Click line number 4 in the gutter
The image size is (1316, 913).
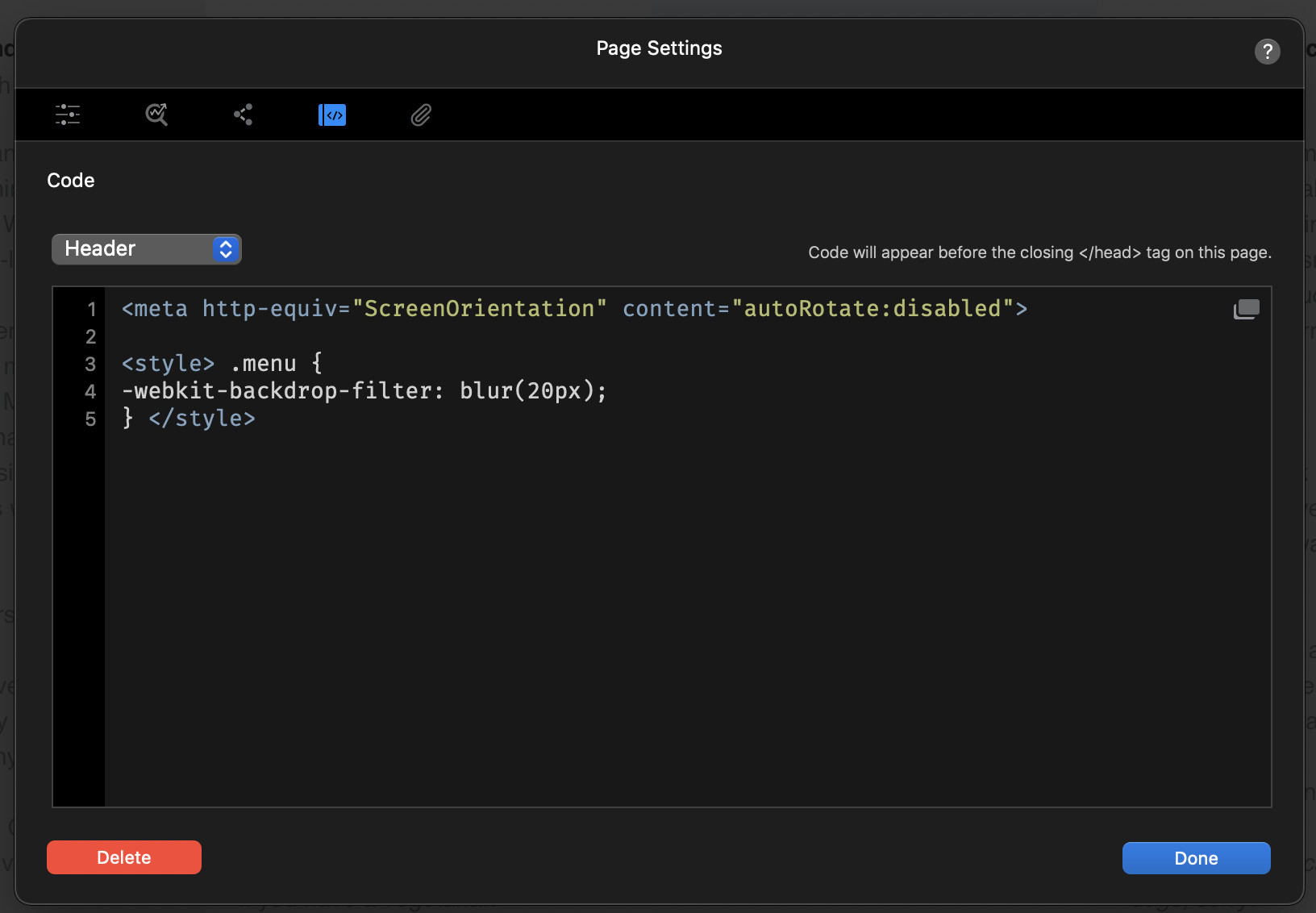90,392
